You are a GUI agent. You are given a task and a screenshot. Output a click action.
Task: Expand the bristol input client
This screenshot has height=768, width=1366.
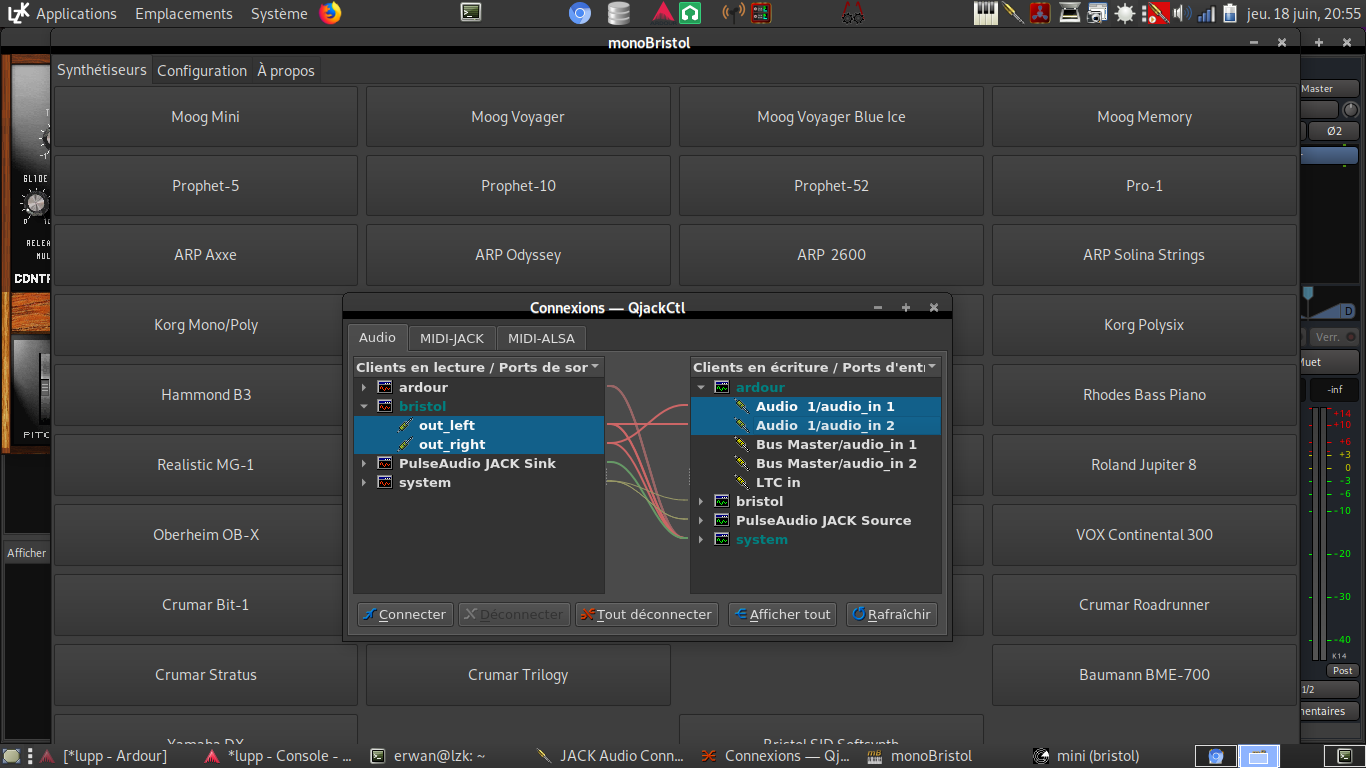point(701,502)
